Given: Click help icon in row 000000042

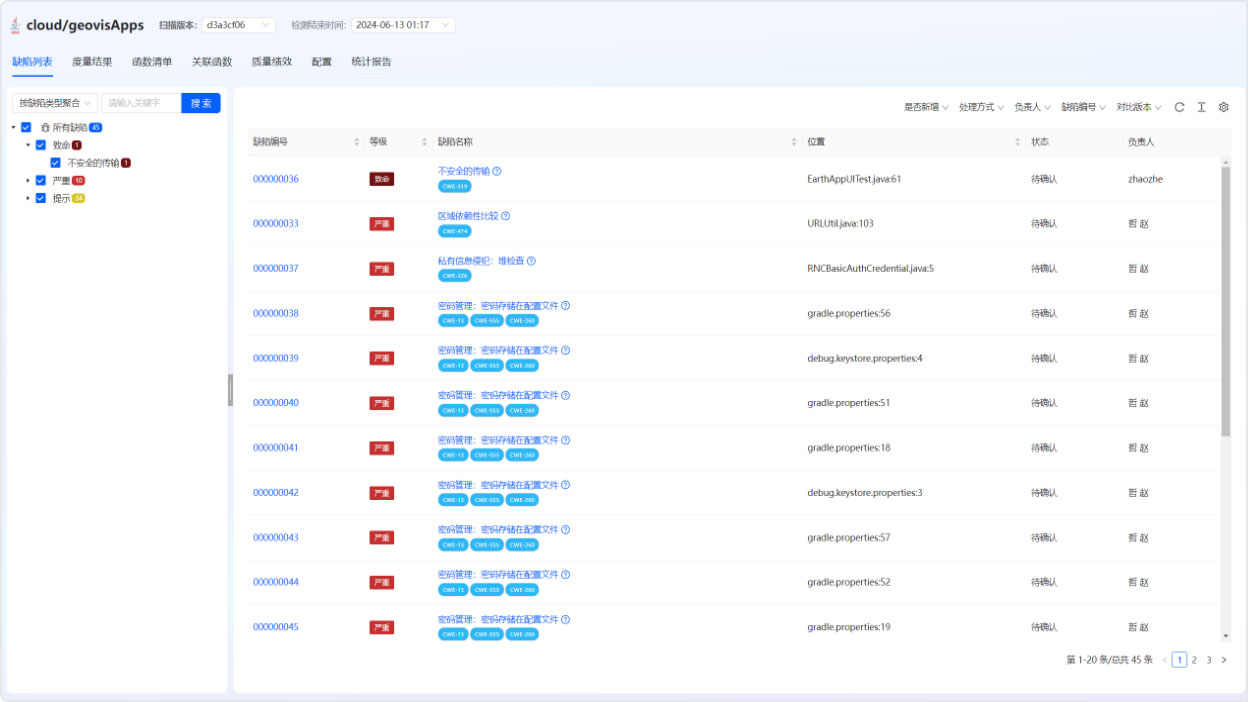Looking at the screenshot, I should 565,485.
